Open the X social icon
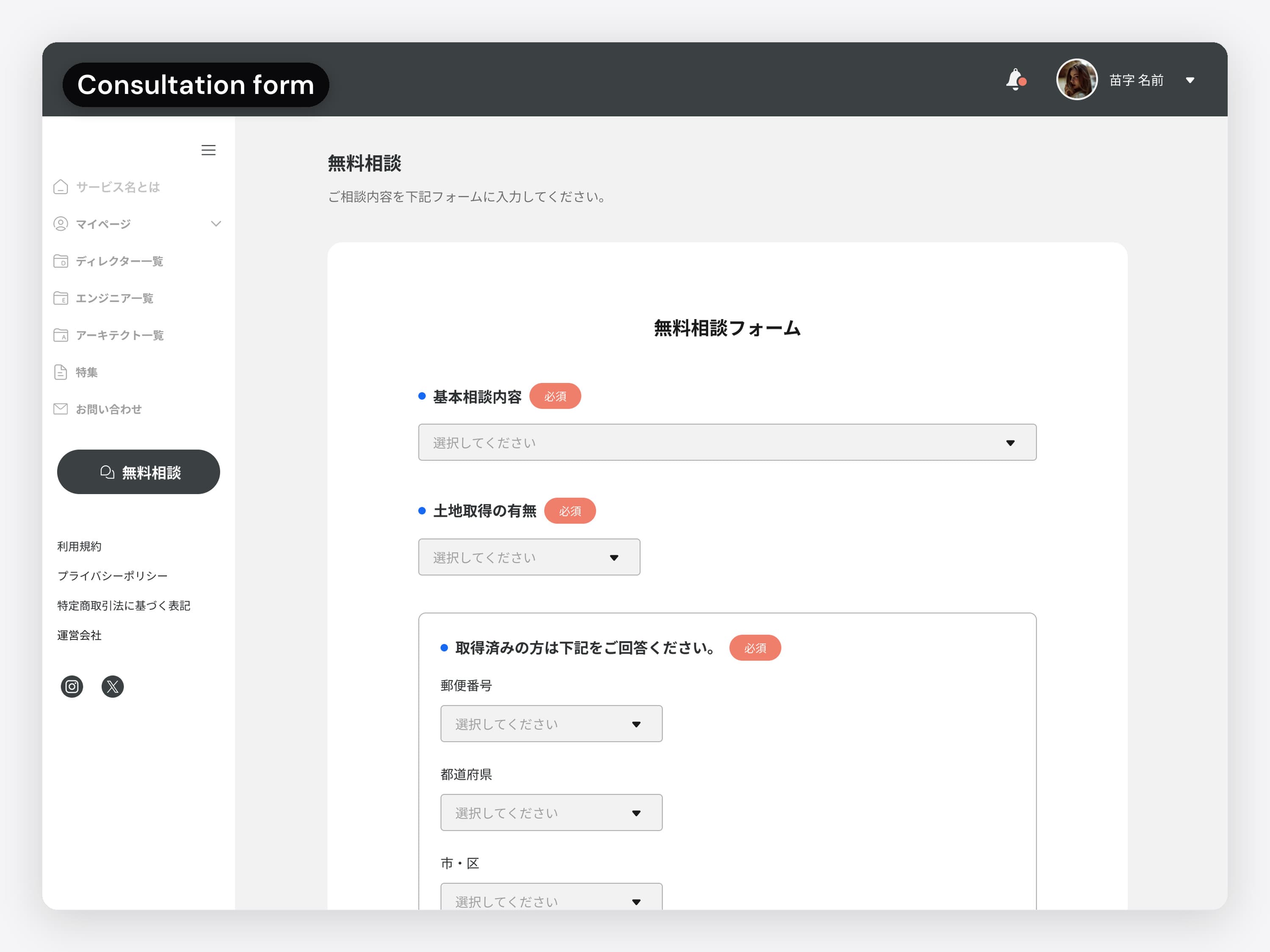This screenshot has height=952, width=1270. (113, 686)
